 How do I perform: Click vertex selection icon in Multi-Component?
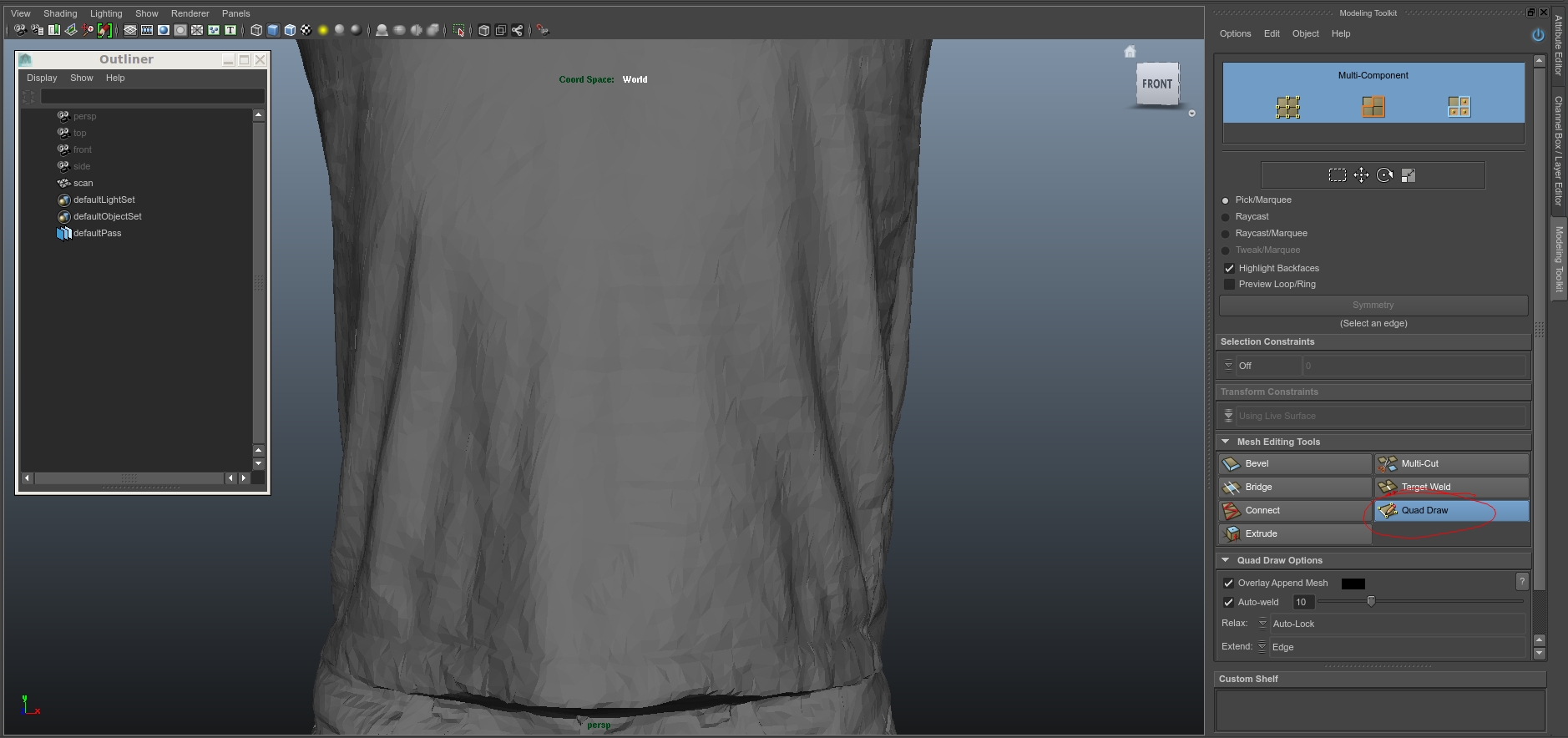[x=1288, y=107]
